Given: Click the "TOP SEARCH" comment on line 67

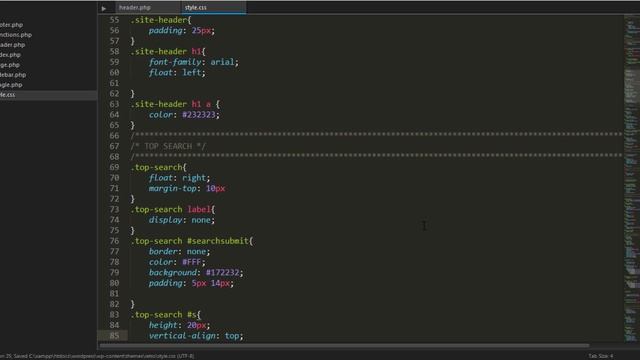Looking at the screenshot, I should click(x=168, y=146).
